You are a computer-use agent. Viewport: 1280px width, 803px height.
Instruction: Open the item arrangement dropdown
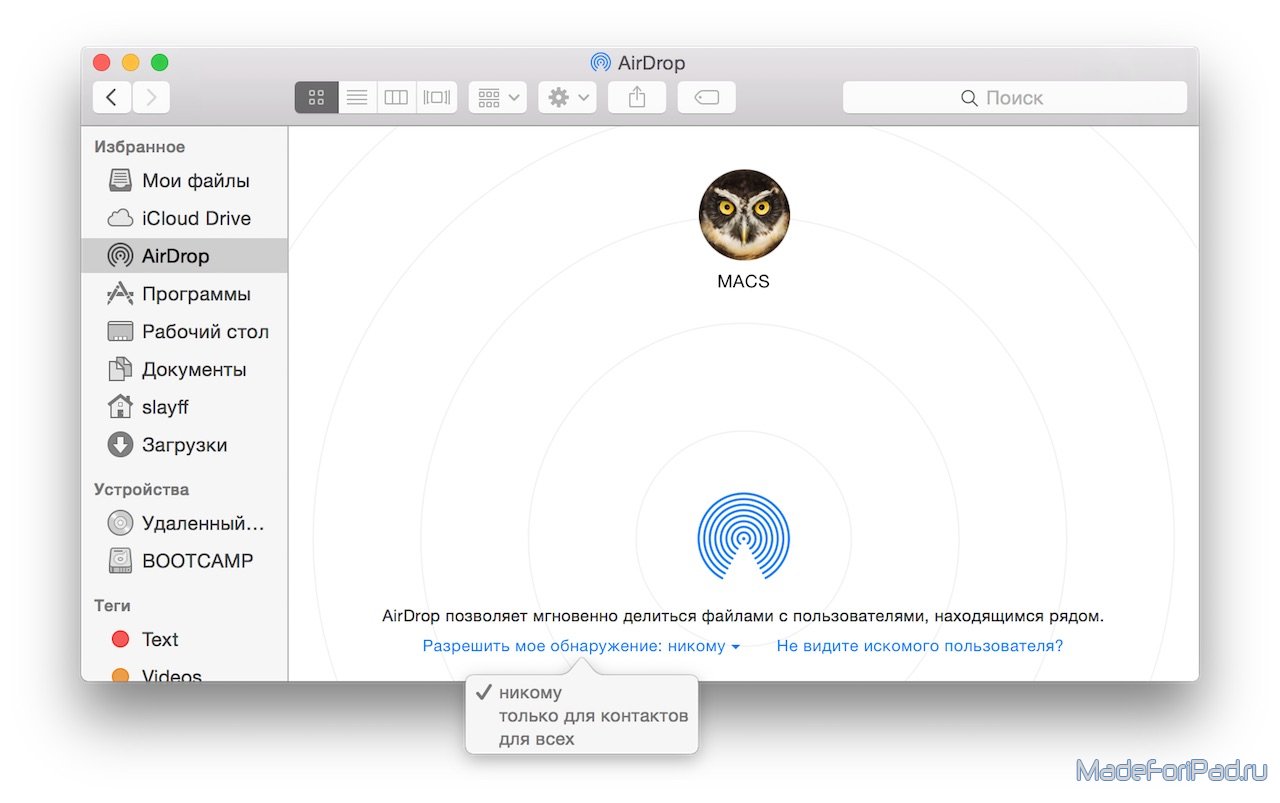pyautogui.click(x=498, y=97)
